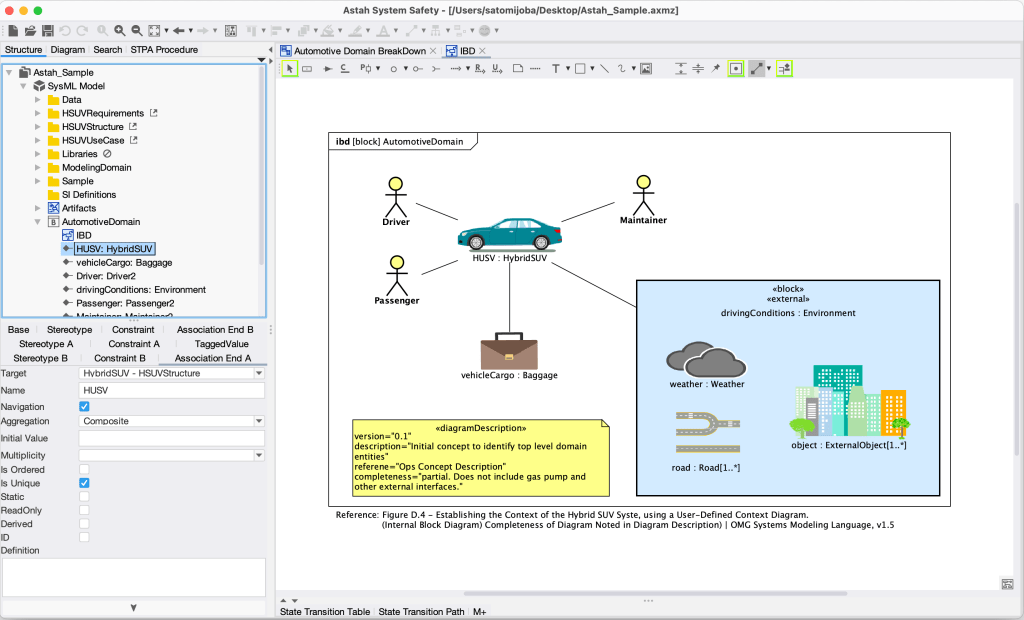Screen dimensions: 1024x620
Task: Uncheck the Navigation checkbox
Action: tap(84, 407)
